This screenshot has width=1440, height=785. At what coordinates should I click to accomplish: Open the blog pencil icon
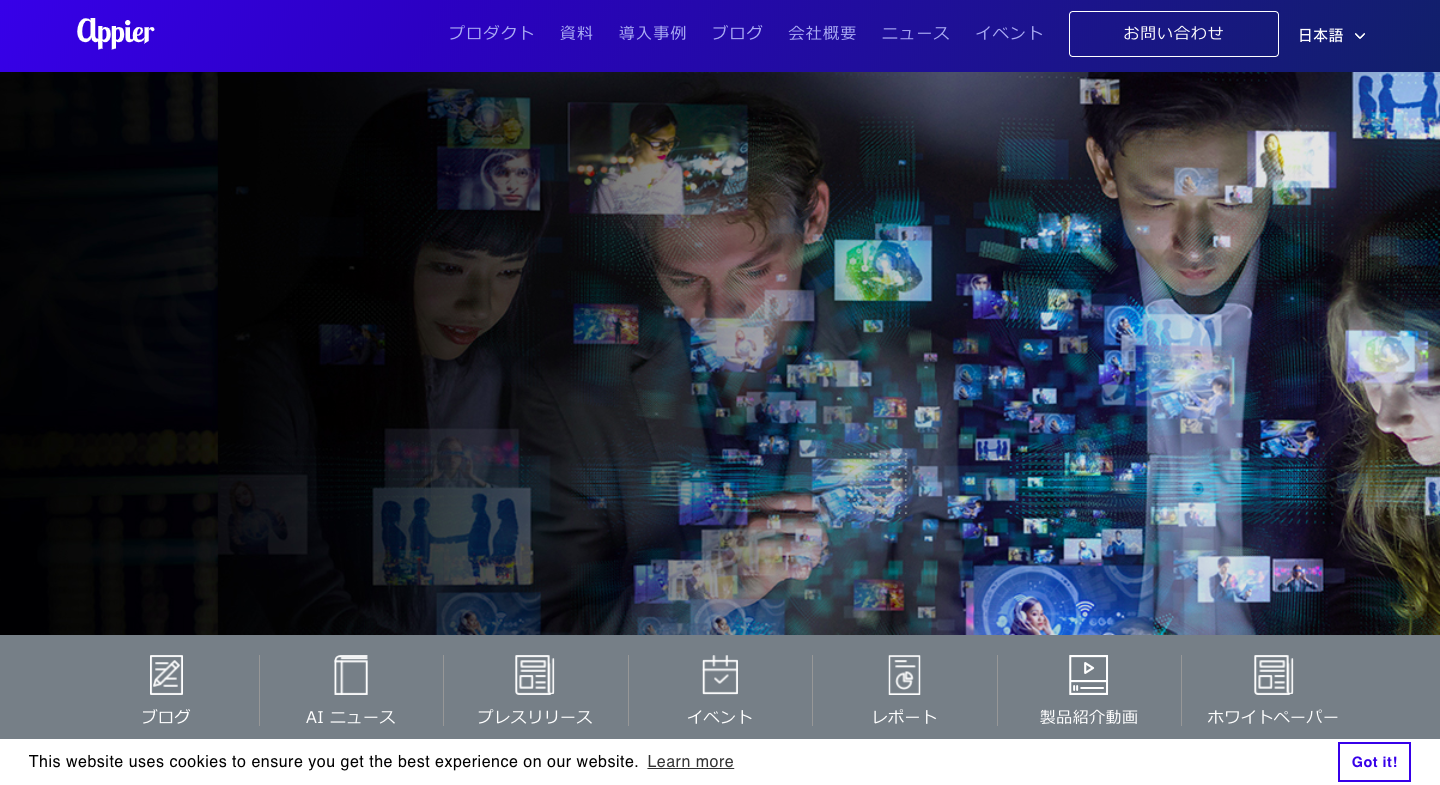coord(166,675)
